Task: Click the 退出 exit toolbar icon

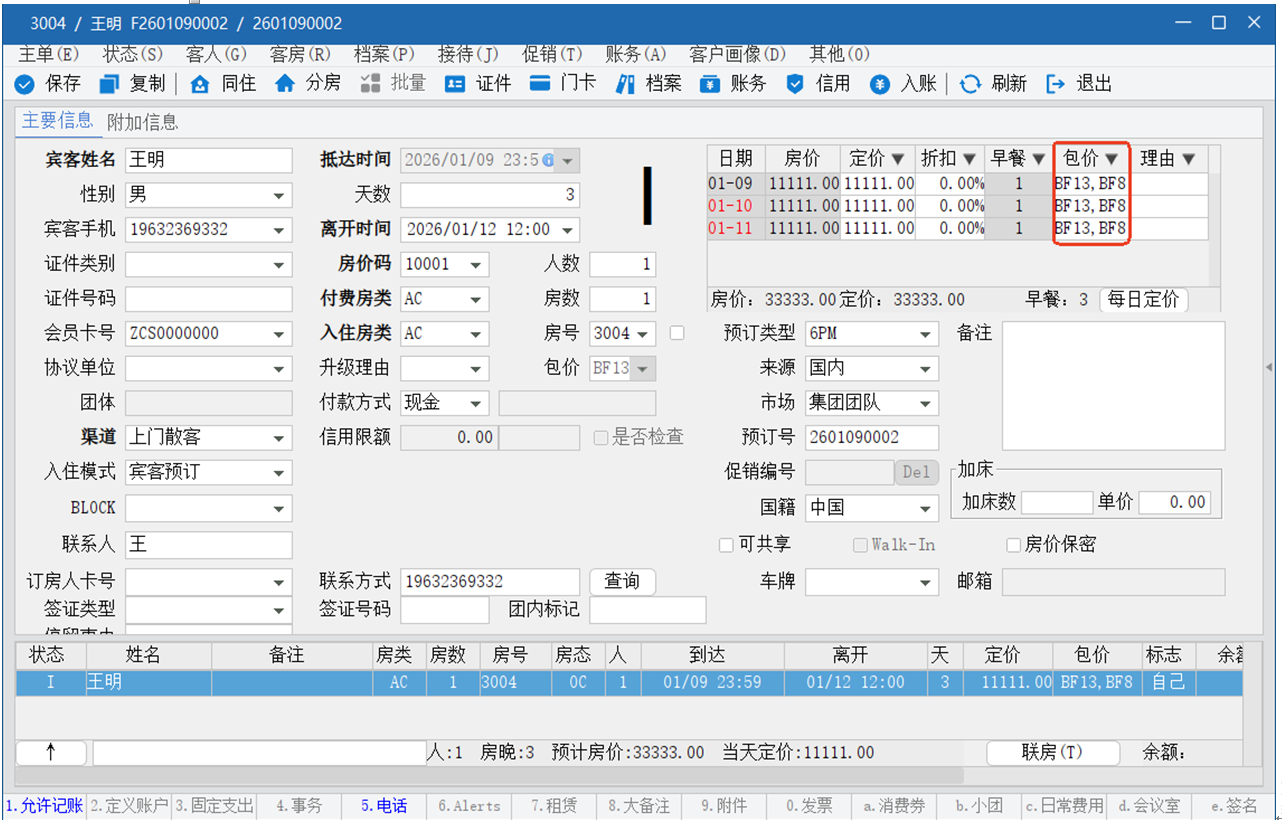Action: click(x=1055, y=84)
